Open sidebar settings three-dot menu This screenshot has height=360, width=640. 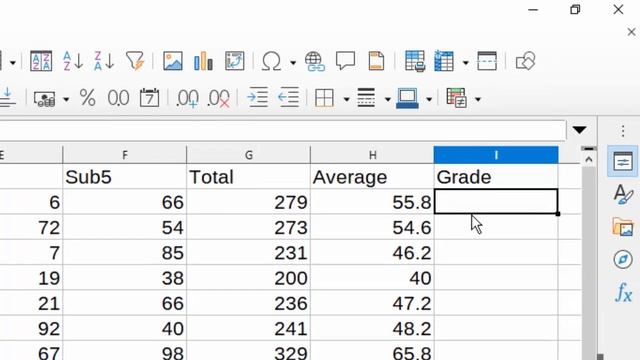coord(623,131)
